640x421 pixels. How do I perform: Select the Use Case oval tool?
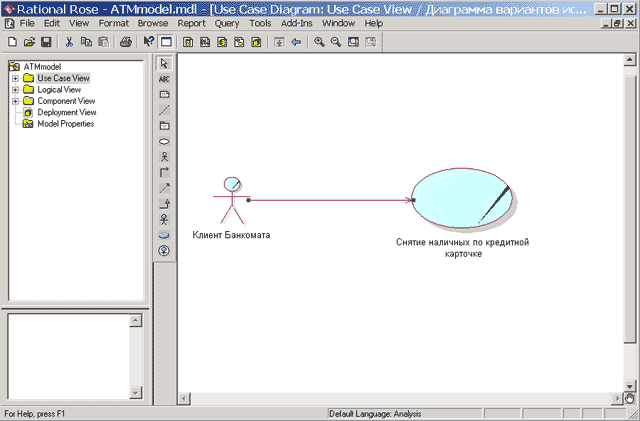click(164, 141)
